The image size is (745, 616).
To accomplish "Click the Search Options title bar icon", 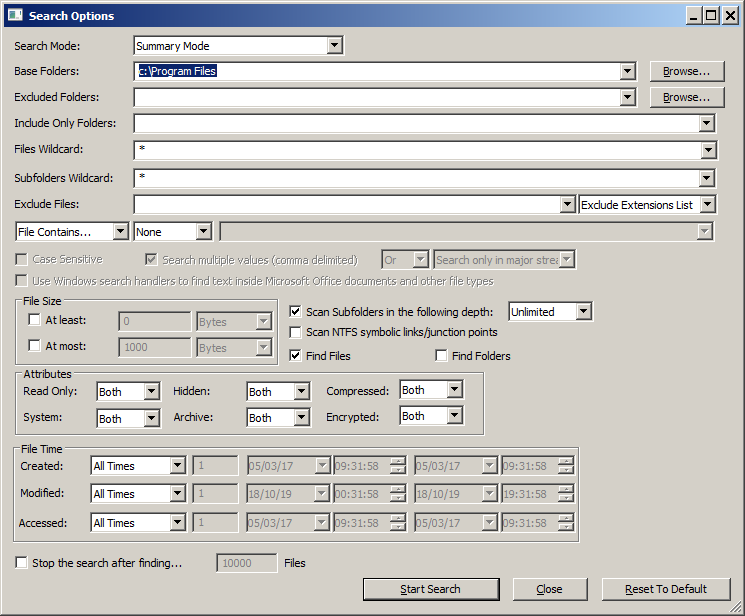I will pos(16,15).
